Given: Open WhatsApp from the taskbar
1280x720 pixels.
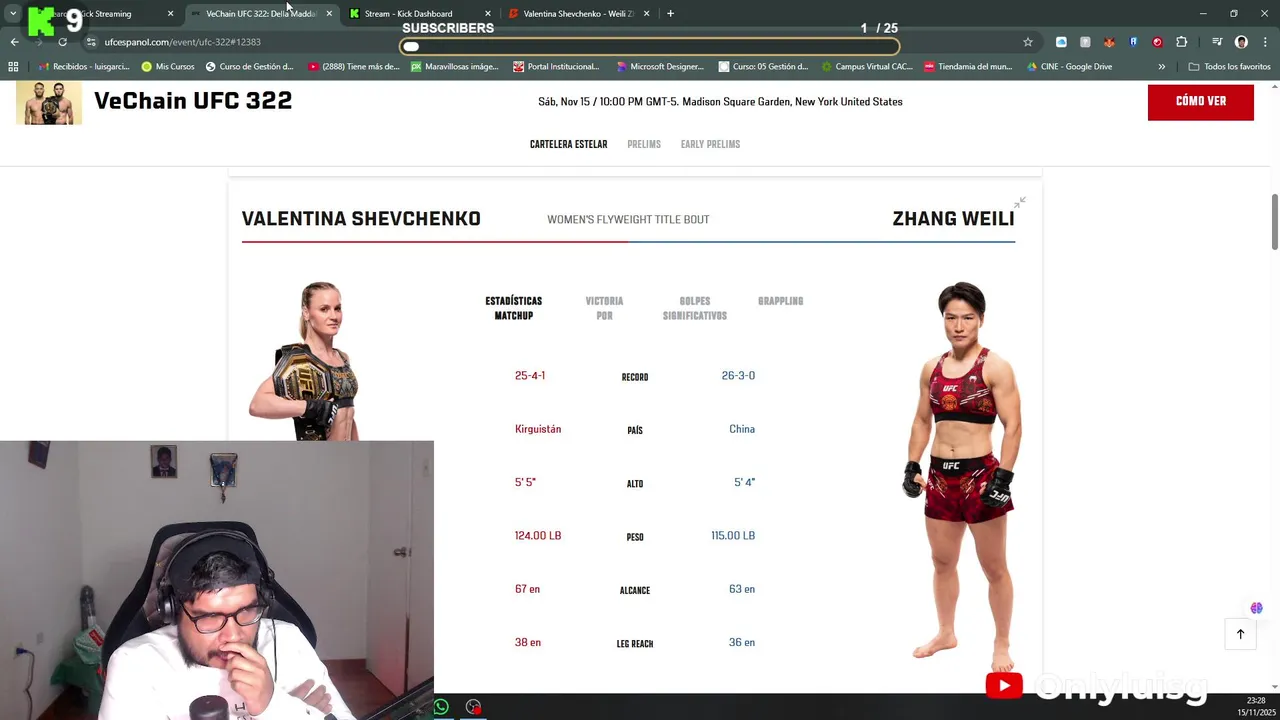Looking at the screenshot, I should pos(441,707).
